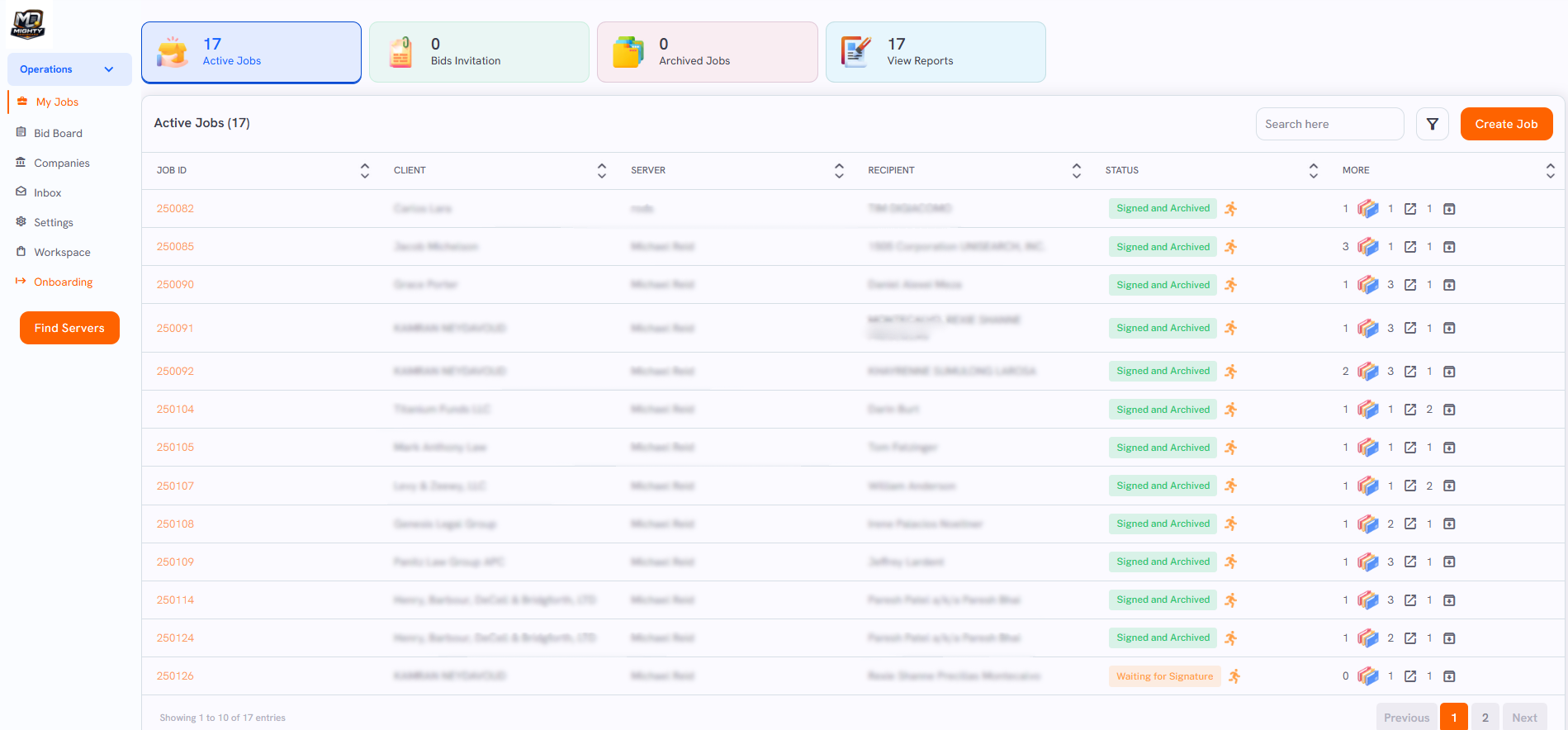Screen dimensions: 1568x730
Task: Click the job ID 250124 cell
Action: (175, 638)
